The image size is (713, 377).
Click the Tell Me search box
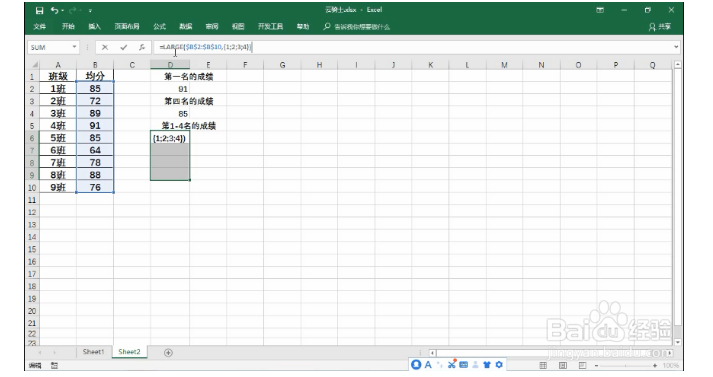click(x=357, y=27)
